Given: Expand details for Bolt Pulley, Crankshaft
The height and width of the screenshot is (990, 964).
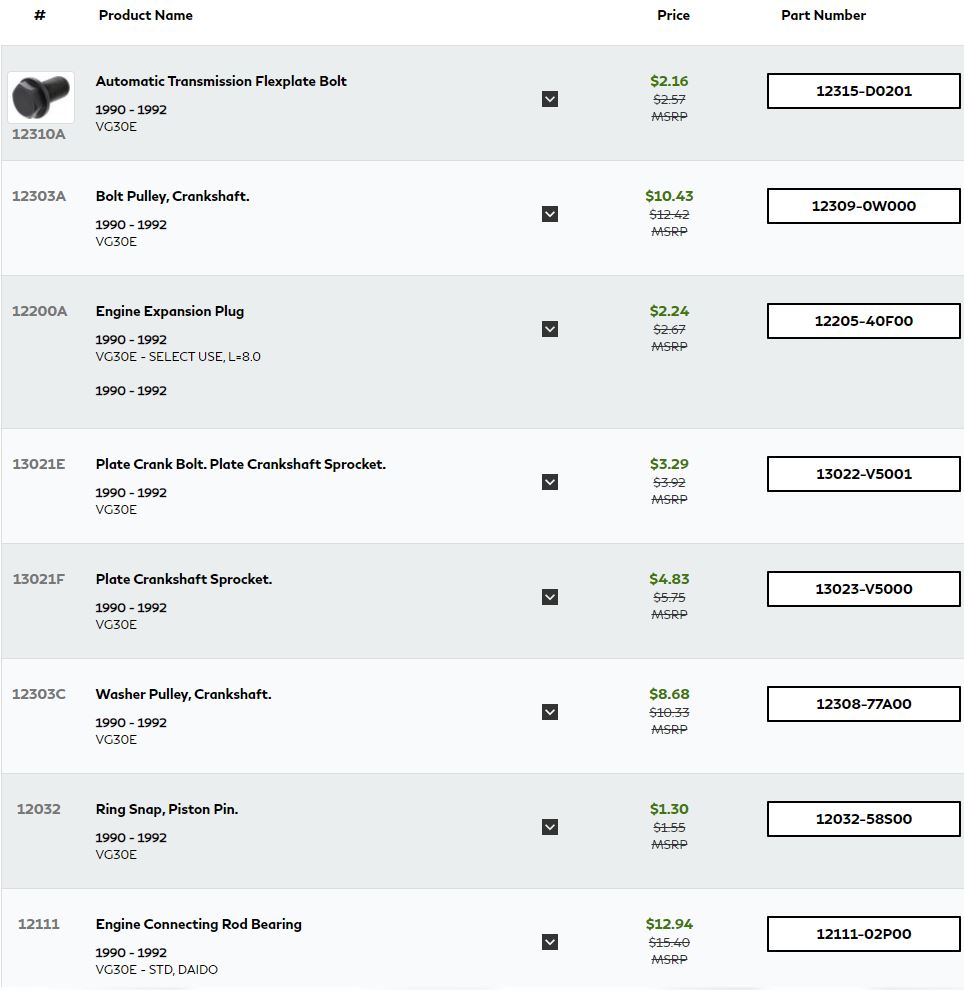Looking at the screenshot, I should [x=550, y=214].
